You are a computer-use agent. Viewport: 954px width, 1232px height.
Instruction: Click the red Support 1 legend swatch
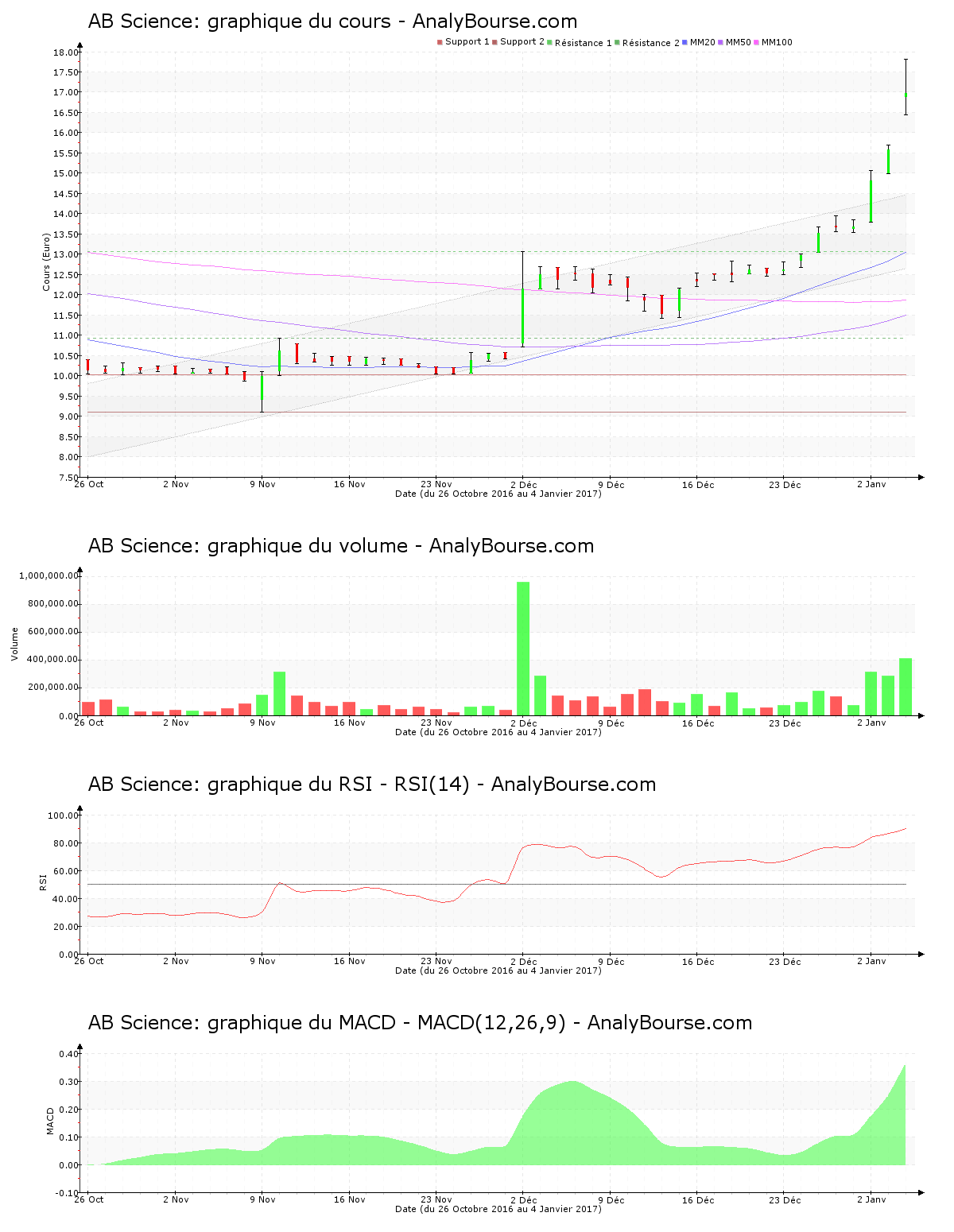[440, 42]
